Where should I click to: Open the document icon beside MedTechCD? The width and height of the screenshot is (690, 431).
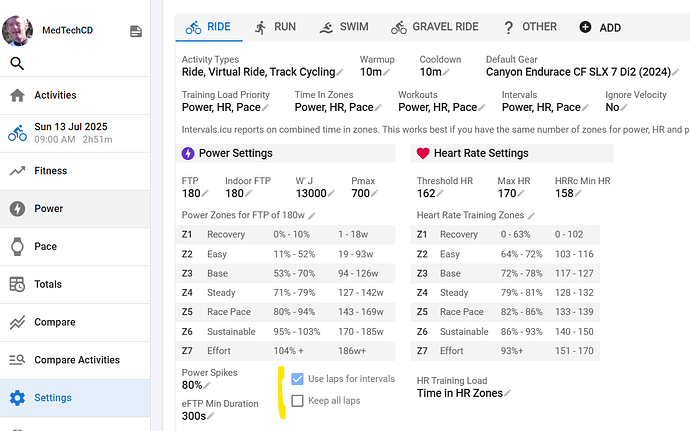pos(136,32)
